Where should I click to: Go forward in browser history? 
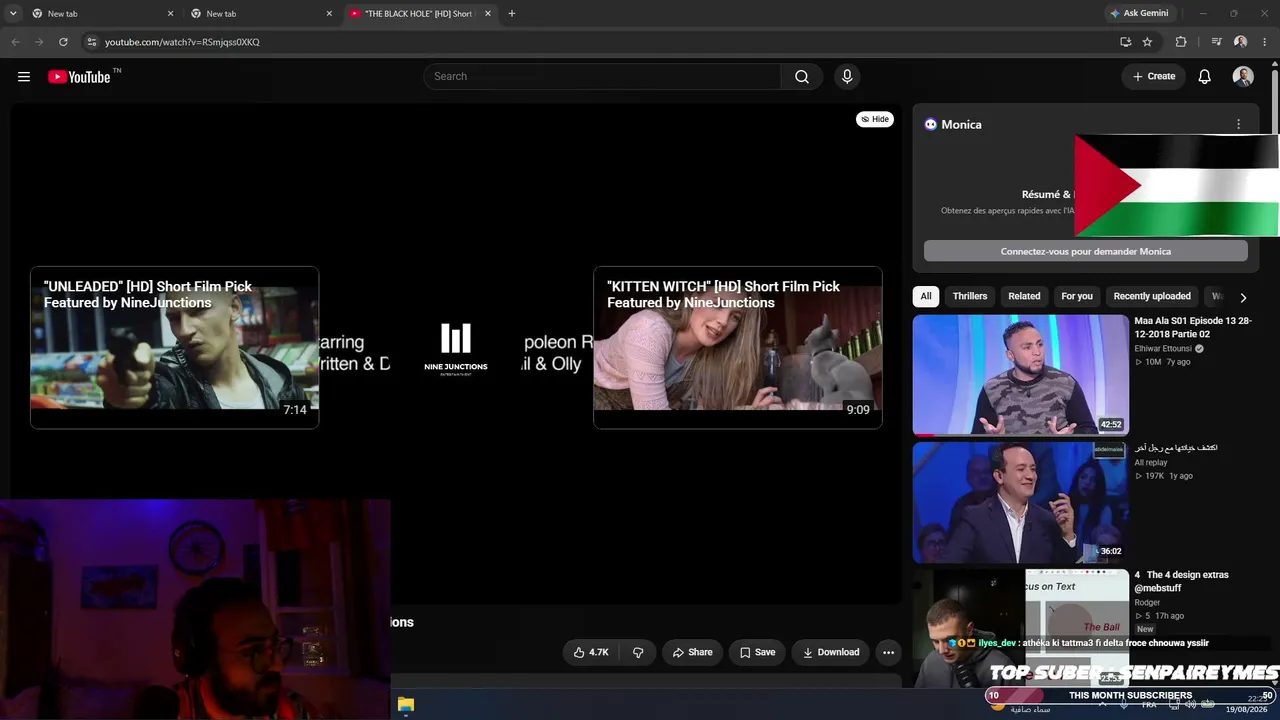tap(39, 42)
